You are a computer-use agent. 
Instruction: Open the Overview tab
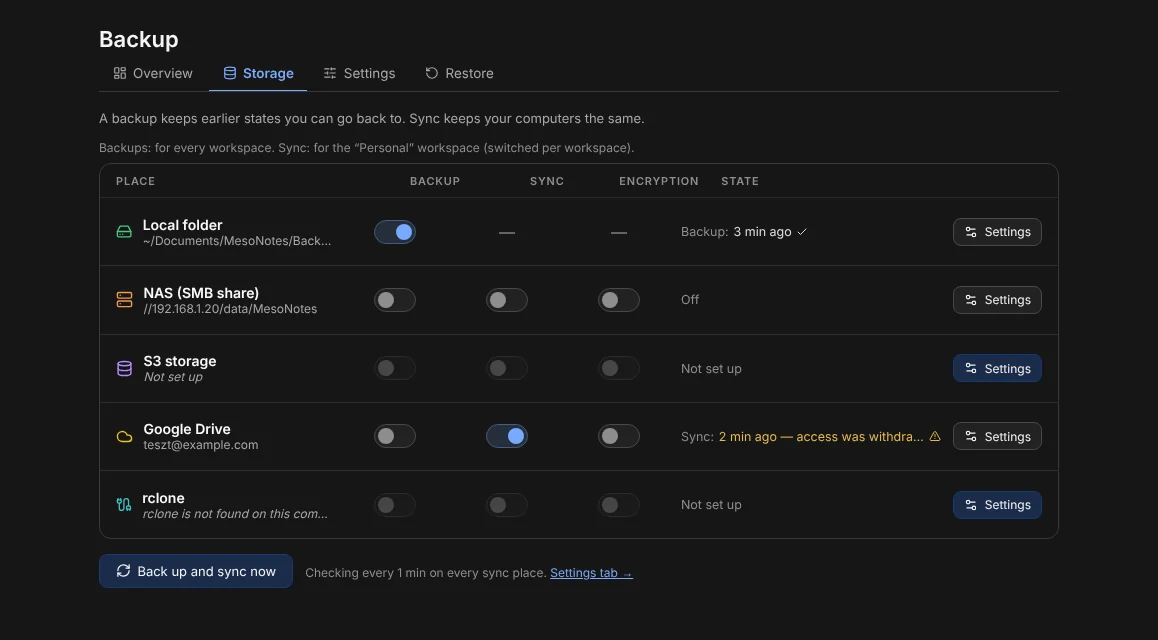point(153,73)
